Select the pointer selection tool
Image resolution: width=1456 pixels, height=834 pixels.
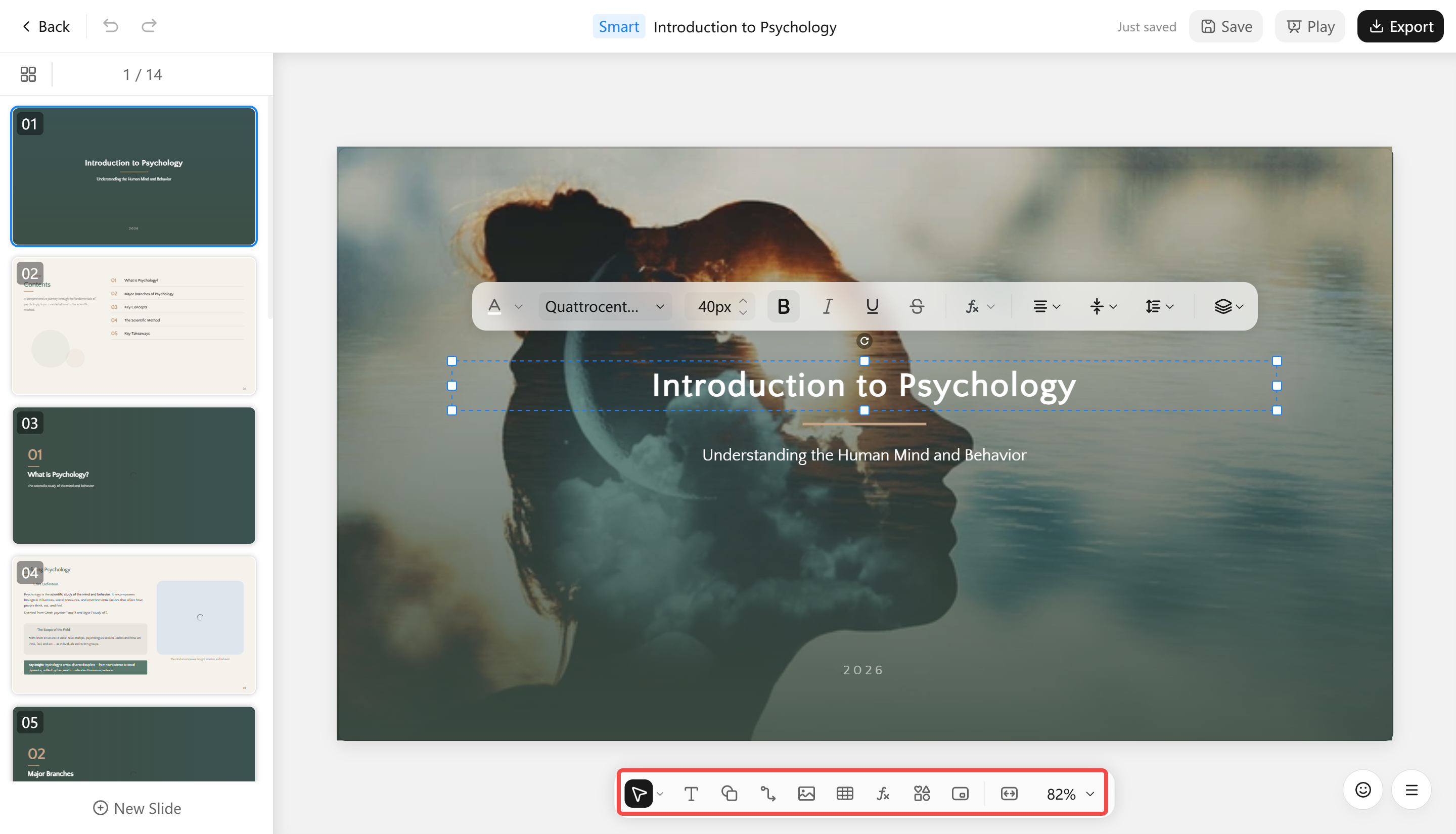pos(638,794)
